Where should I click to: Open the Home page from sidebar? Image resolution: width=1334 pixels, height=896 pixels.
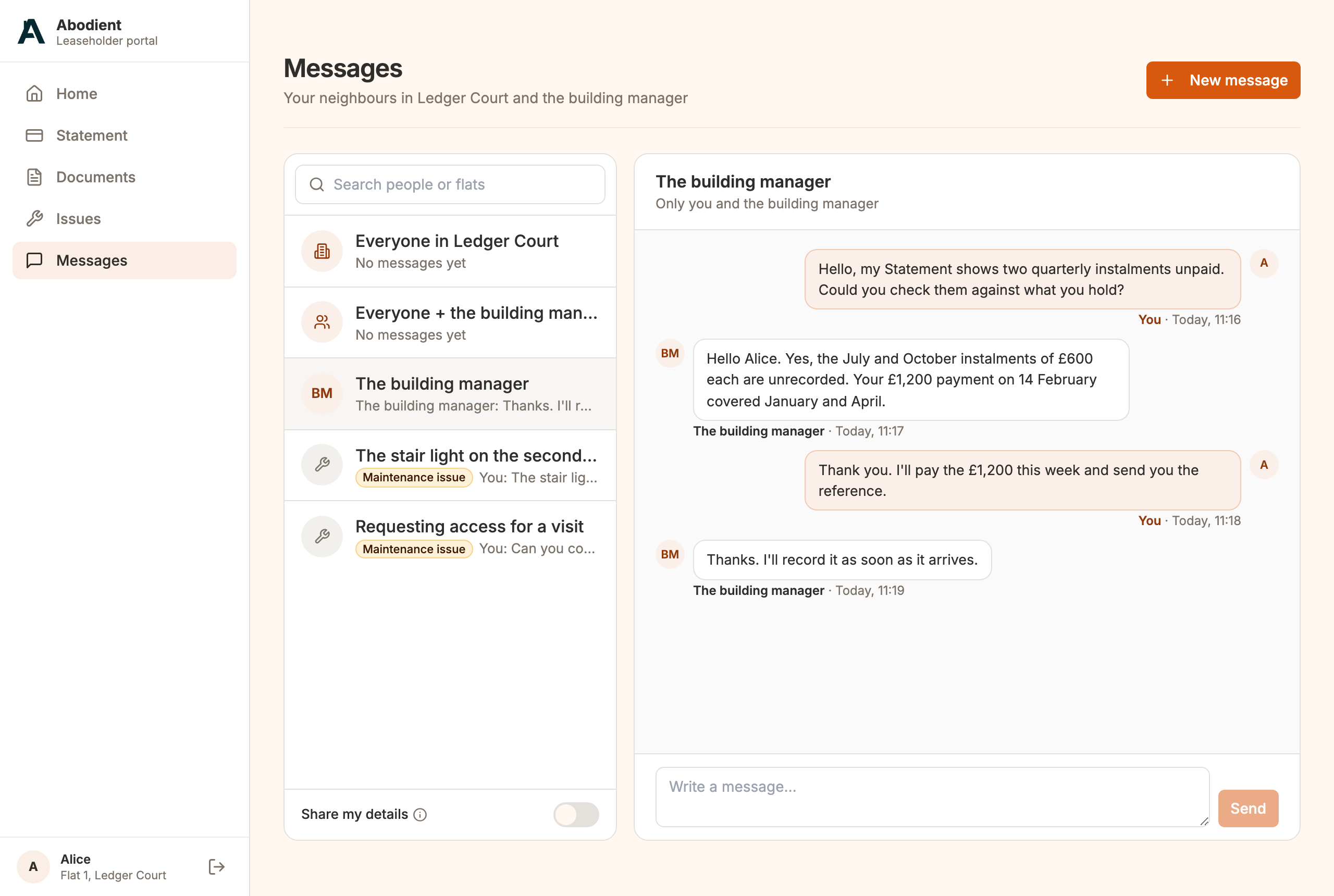pyautogui.click(x=125, y=93)
